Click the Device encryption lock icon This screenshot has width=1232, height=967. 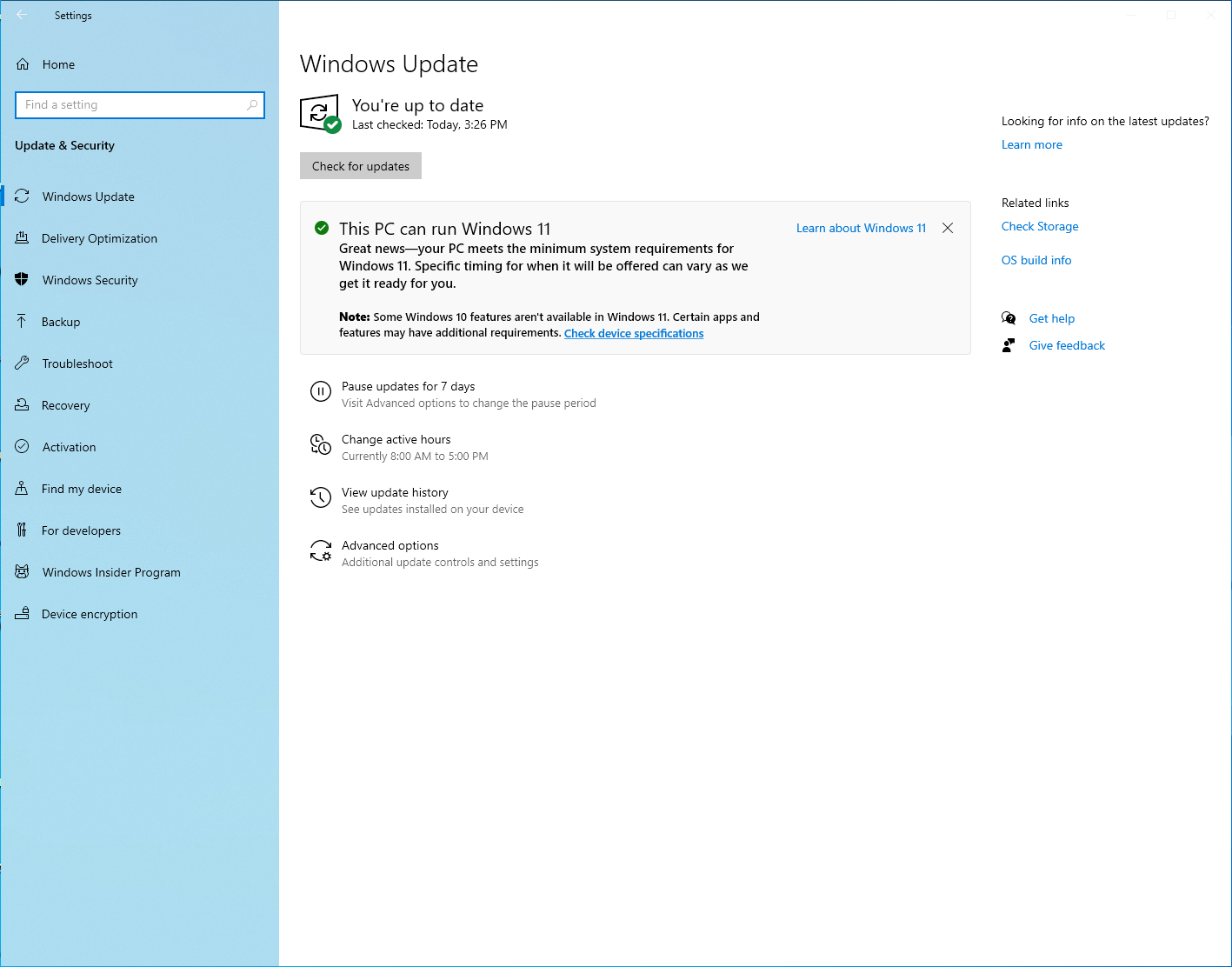point(23,614)
